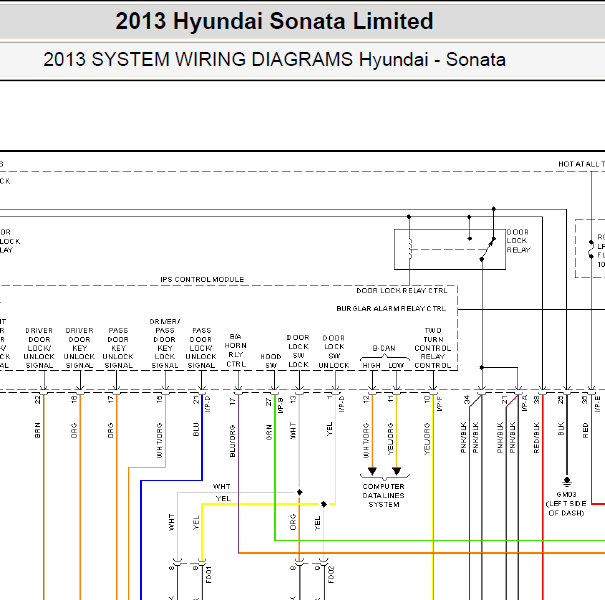605x600 pixels.
Task: Click the "WHT/ORG" label on pin 18 wire
Action: (160, 440)
